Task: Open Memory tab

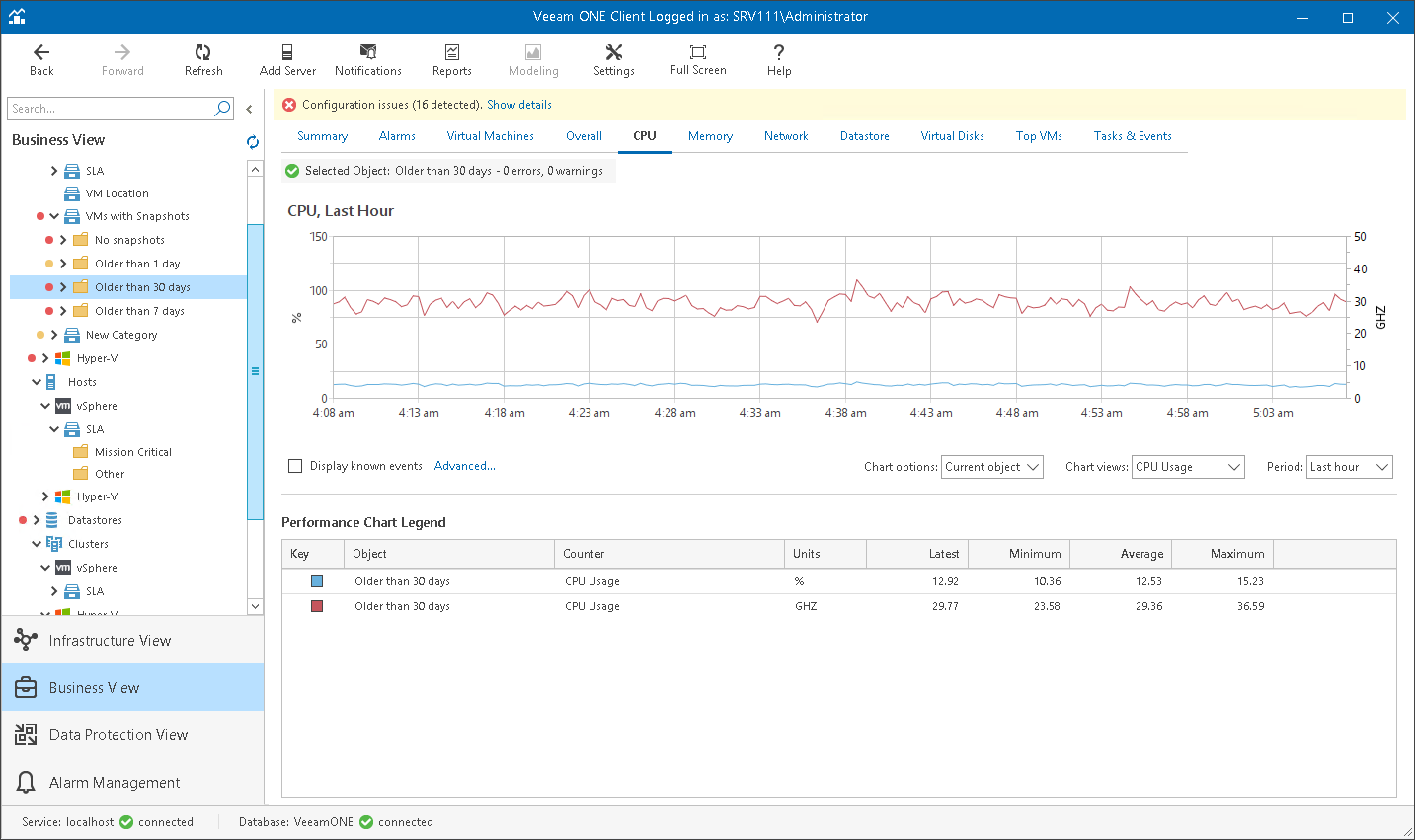Action: (710, 136)
